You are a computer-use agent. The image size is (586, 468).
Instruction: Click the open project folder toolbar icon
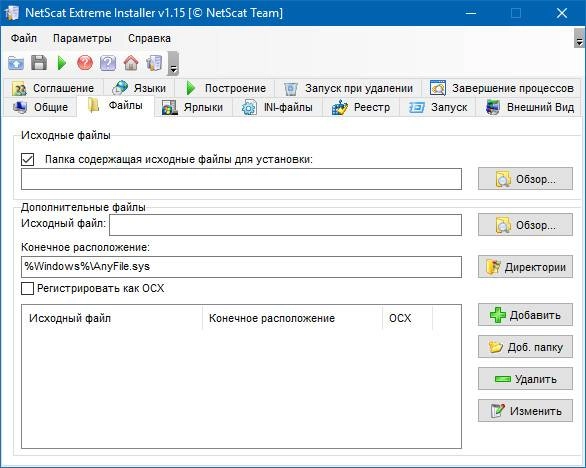pos(16,63)
